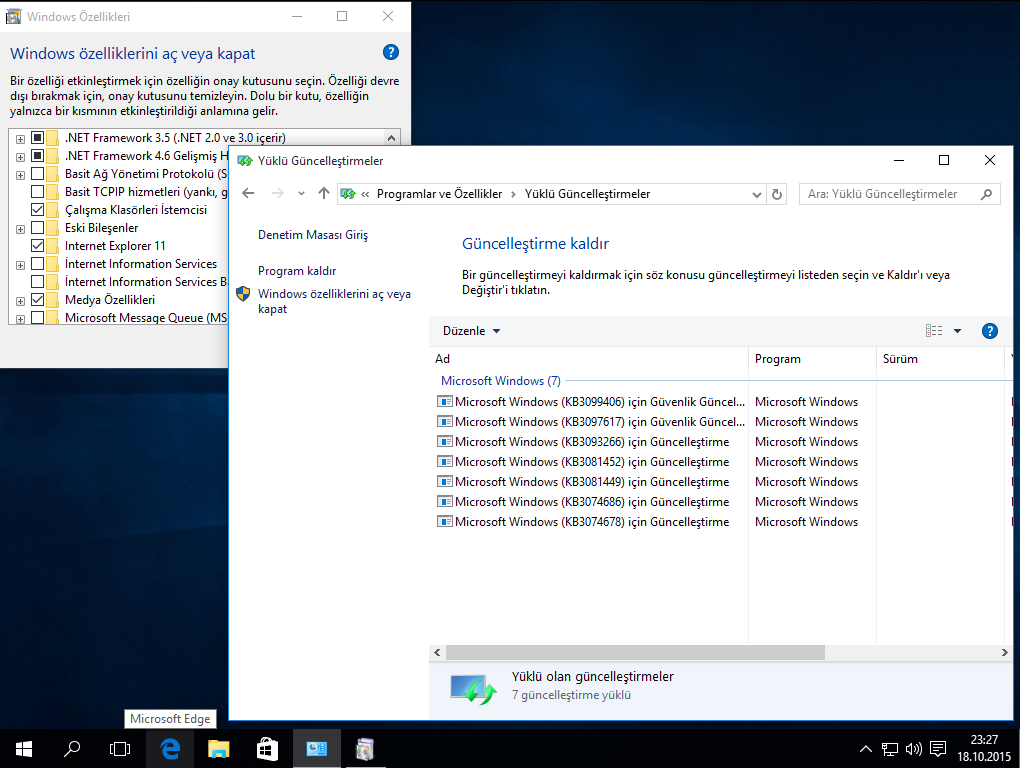Click scroll-up arrow in features list
Viewport: 1020px width, 768px height.
click(x=391, y=138)
